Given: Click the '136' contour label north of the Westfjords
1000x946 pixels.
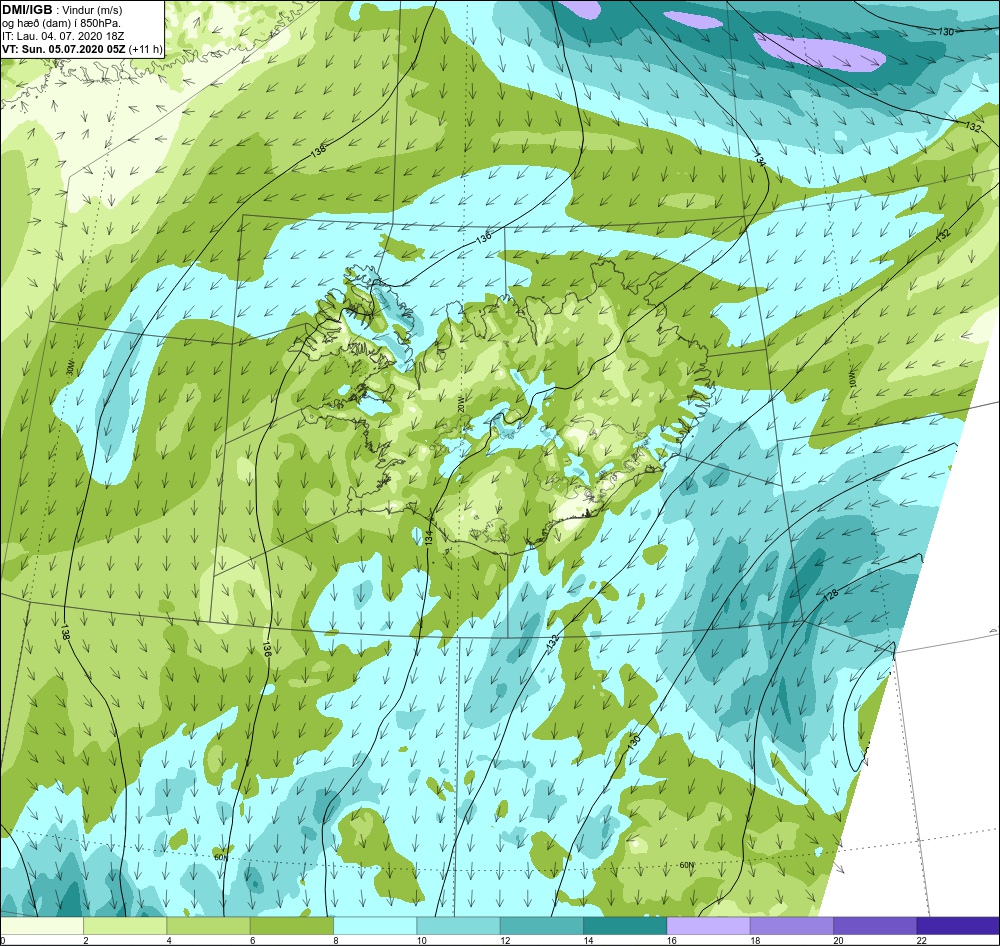Looking at the screenshot, I should [484, 237].
